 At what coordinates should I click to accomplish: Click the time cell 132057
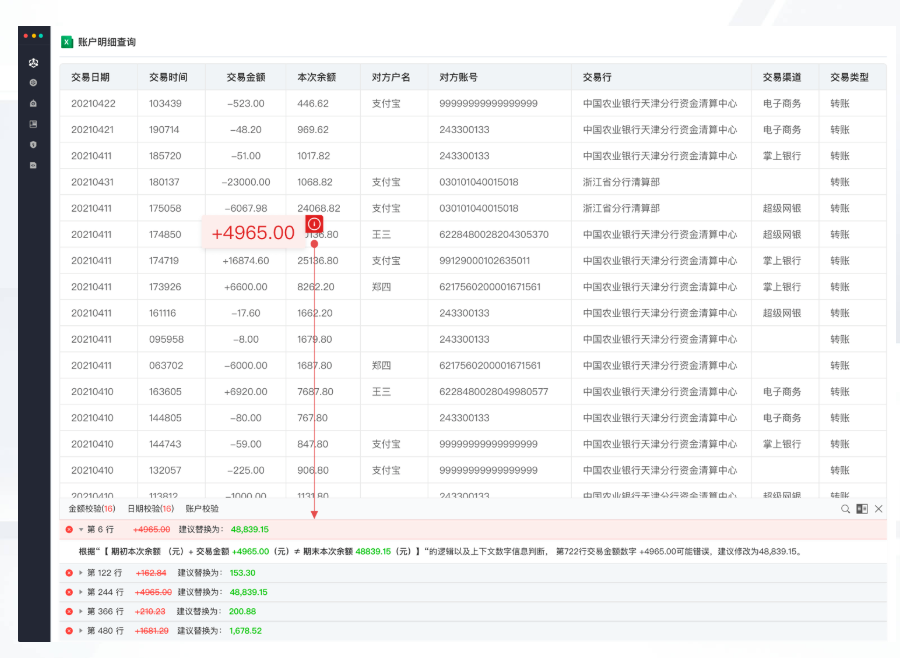click(165, 470)
